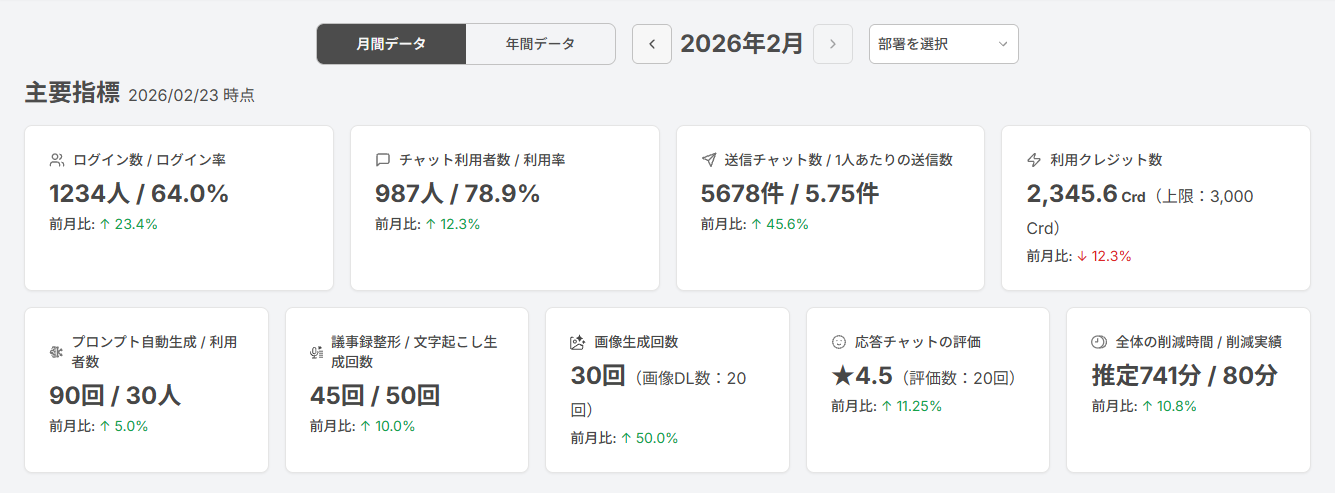This screenshot has height=493, width=1335.
Task: Select the 987人 / 78.9% chat users value
Action: click(x=457, y=194)
